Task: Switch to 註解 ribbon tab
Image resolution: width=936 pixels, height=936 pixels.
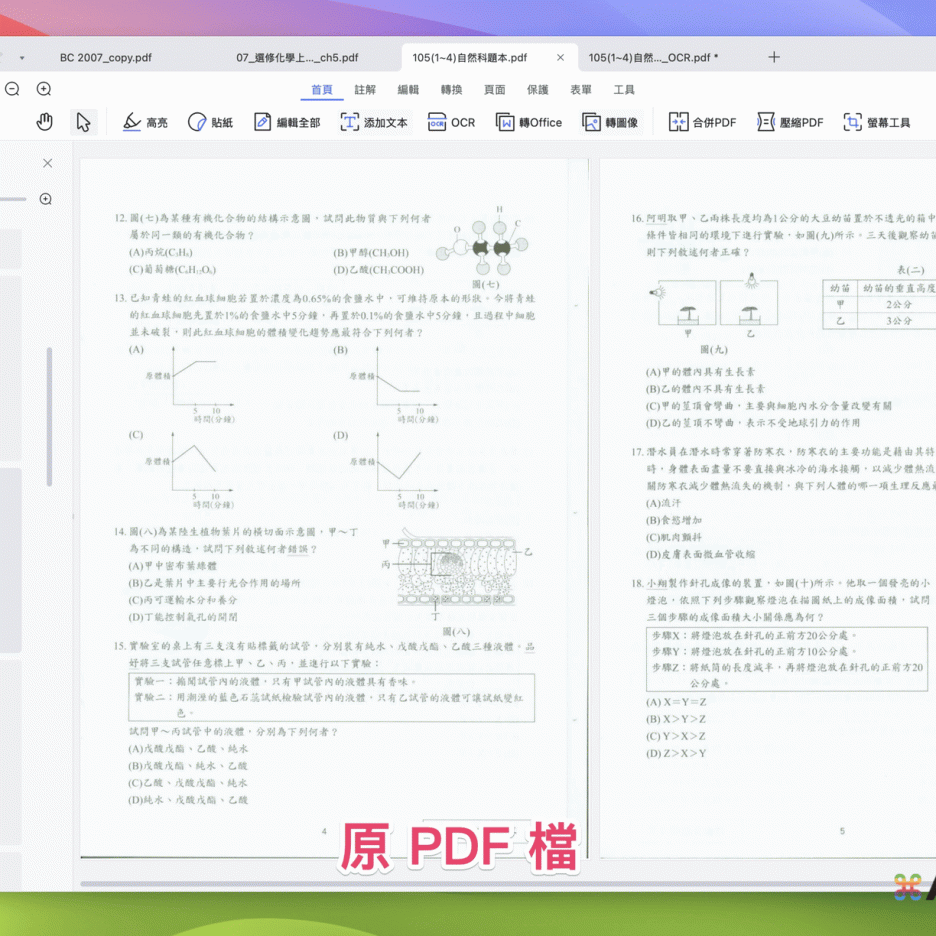Action: coord(365,90)
